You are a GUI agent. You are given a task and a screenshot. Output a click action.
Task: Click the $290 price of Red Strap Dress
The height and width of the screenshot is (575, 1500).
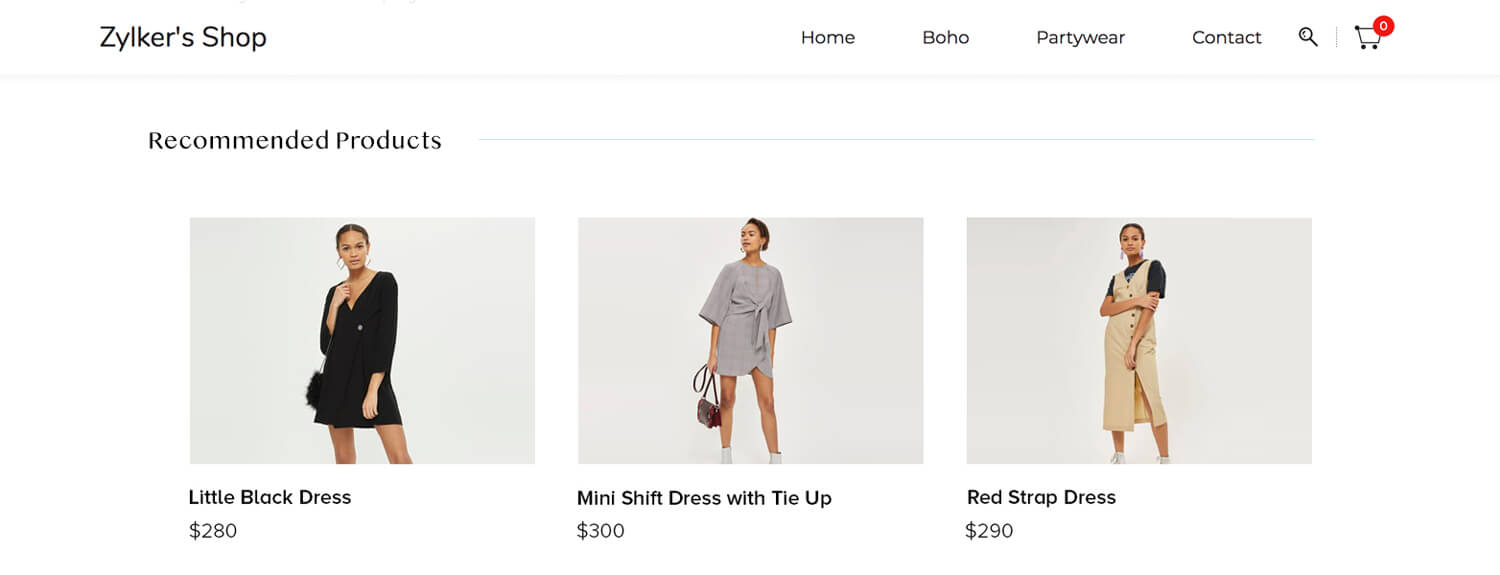click(x=989, y=531)
